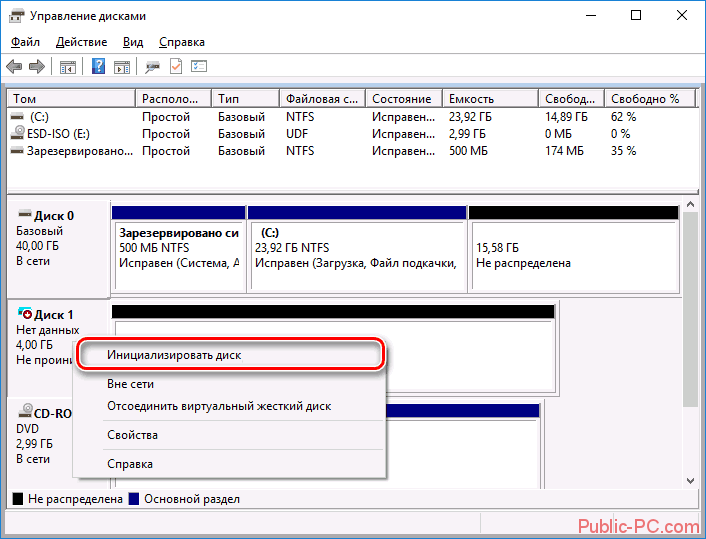Screen dimensions: 706x539
Task: Open the Действие menu
Action: pos(81,42)
